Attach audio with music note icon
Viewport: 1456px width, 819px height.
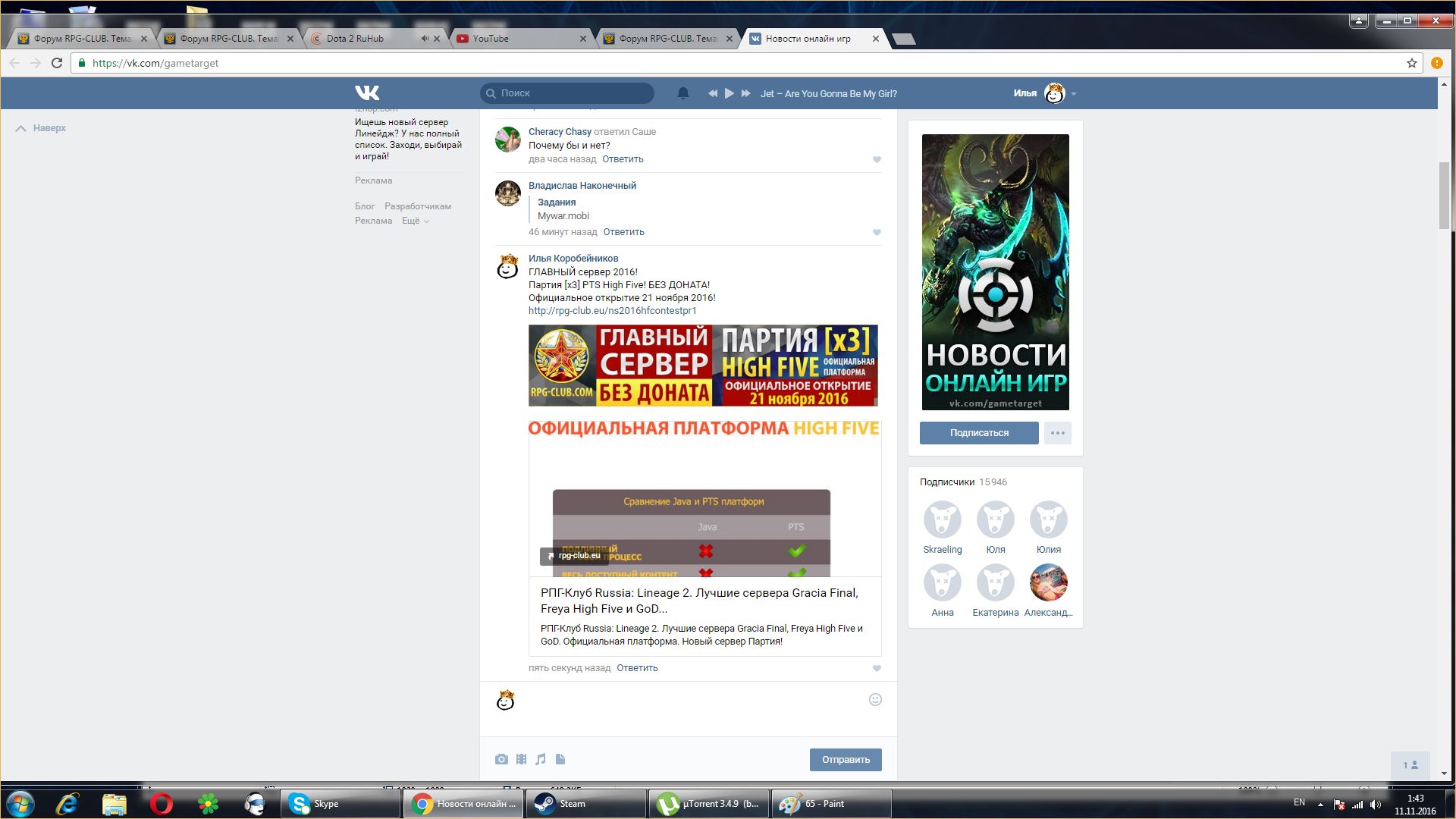click(540, 759)
